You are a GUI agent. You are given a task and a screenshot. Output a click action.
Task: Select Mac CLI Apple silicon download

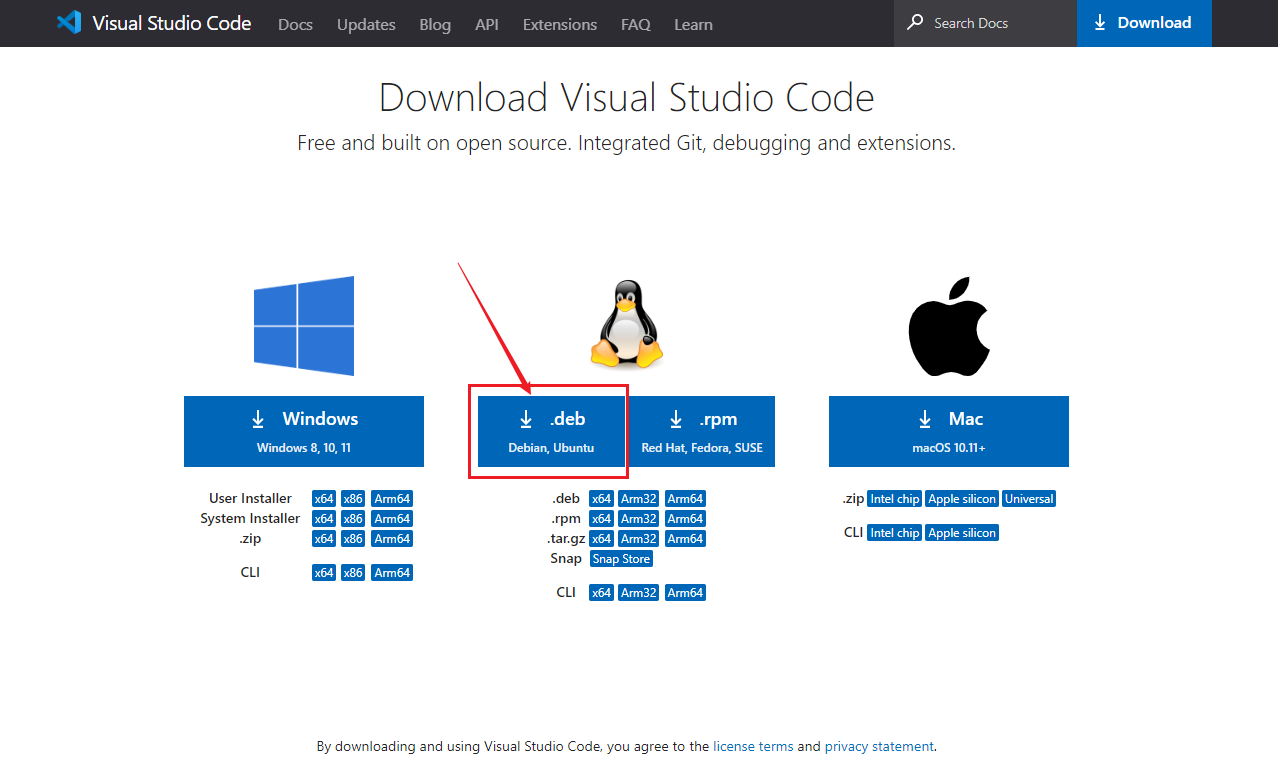(x=962, y=533)
